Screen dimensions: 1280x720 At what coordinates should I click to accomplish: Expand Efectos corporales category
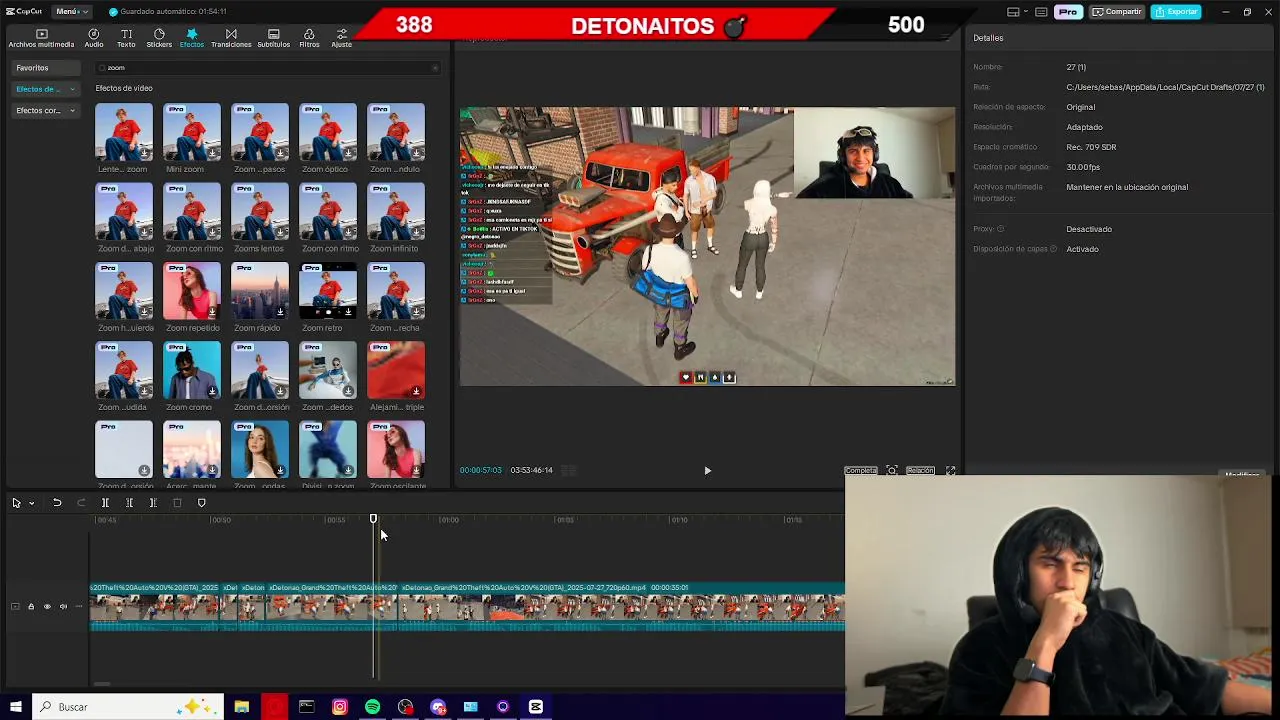[46, 111]
